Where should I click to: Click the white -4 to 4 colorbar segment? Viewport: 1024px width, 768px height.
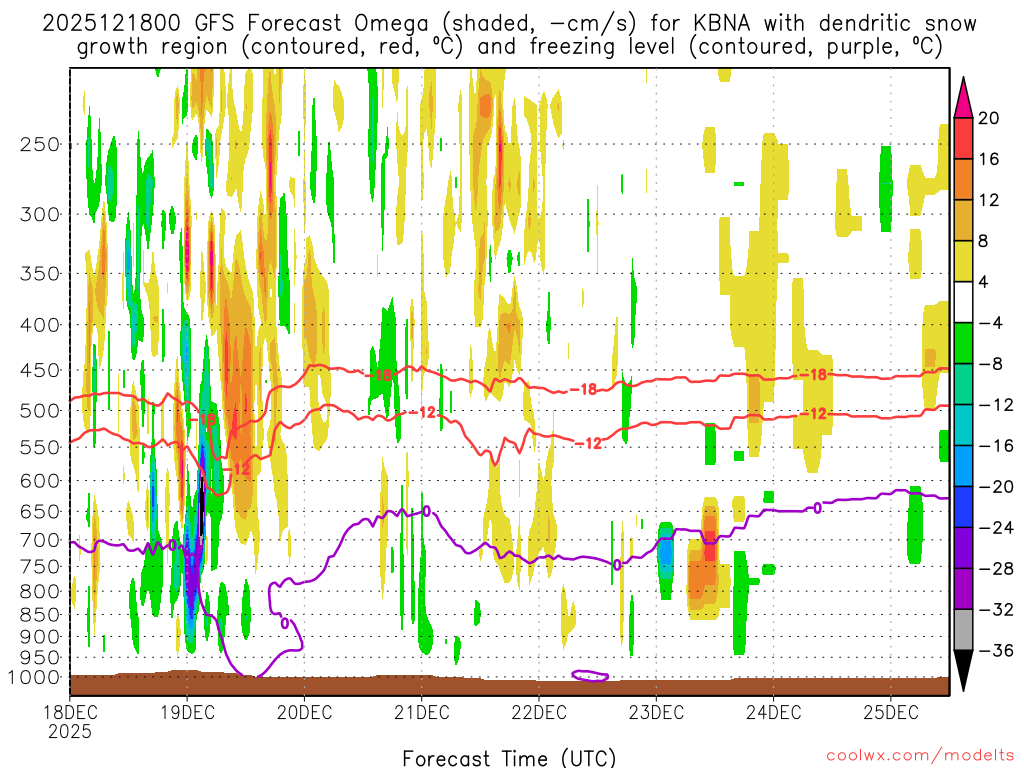click(963, 302)
